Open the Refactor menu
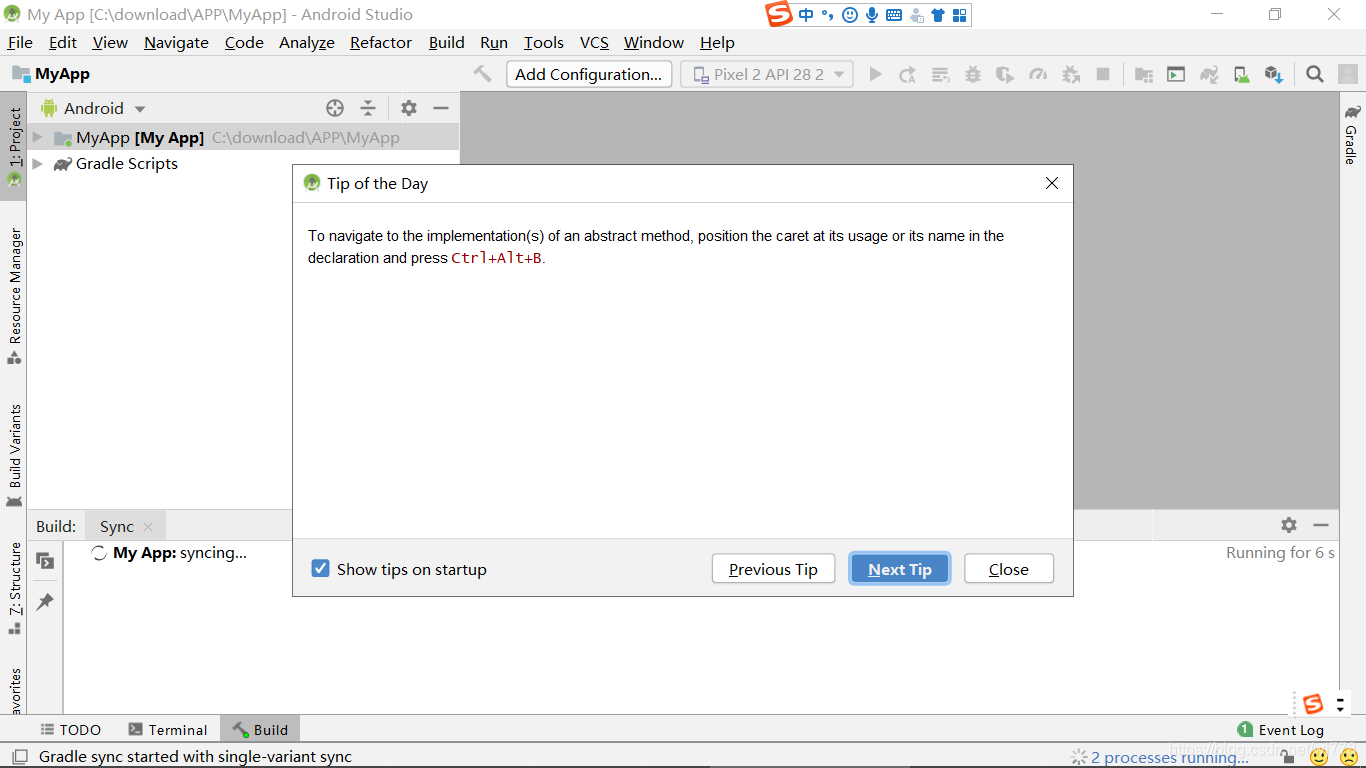Image resolution: width=1366 pixels, height=768 pixels. pos(381,42)
